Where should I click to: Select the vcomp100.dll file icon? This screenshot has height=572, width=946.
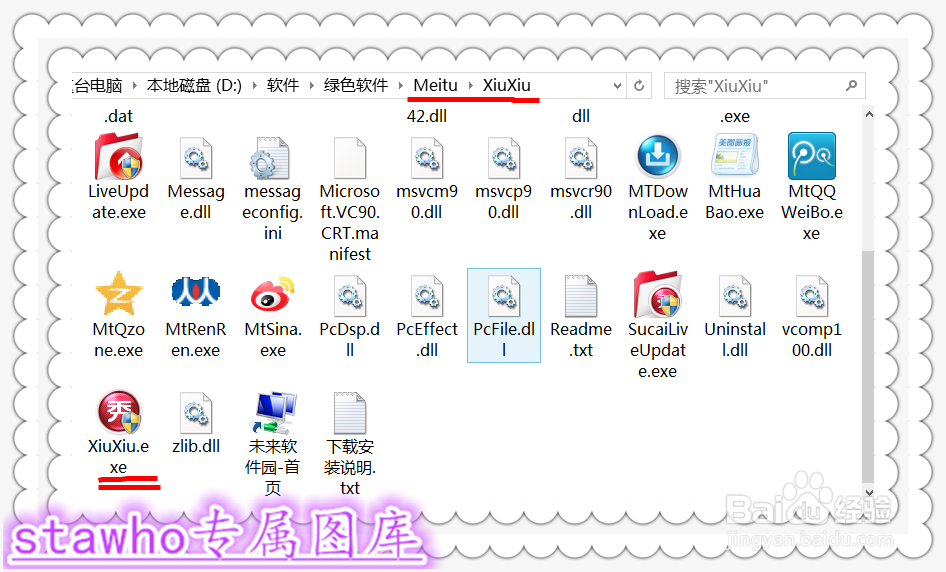(812, 296)
